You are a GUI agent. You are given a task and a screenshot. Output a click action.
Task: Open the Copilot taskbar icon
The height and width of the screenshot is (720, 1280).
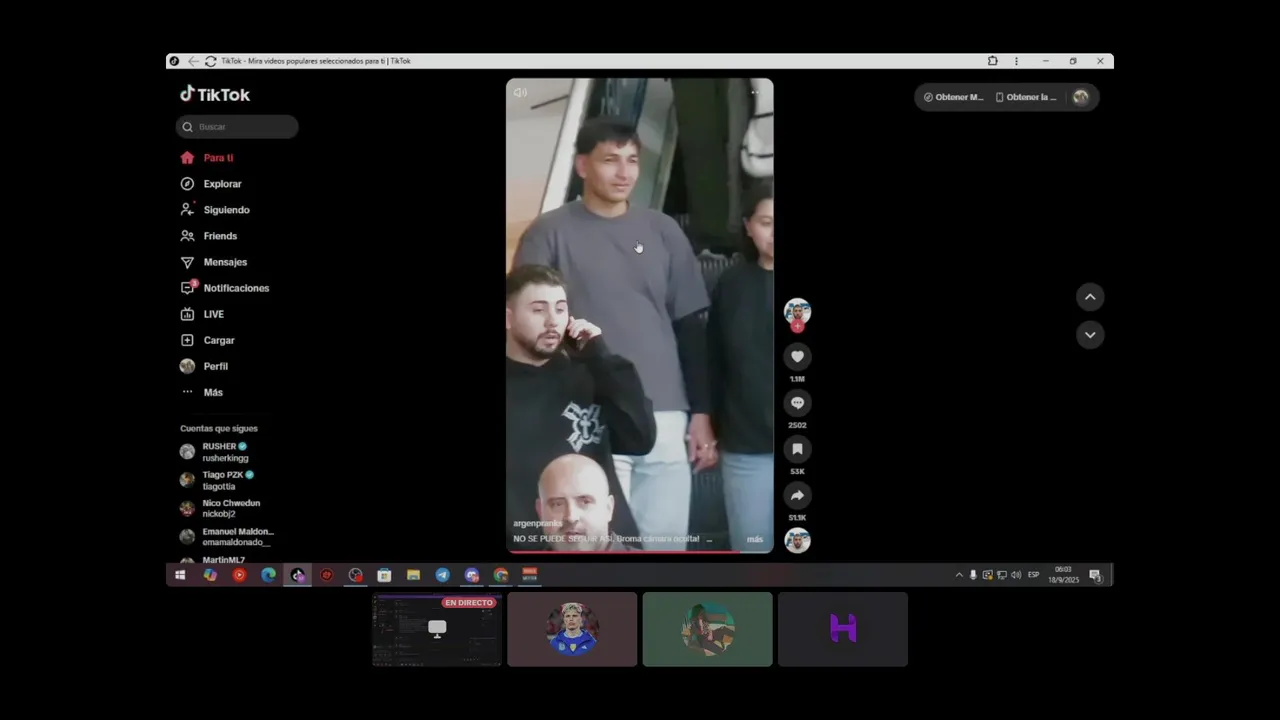pos(210,575)
